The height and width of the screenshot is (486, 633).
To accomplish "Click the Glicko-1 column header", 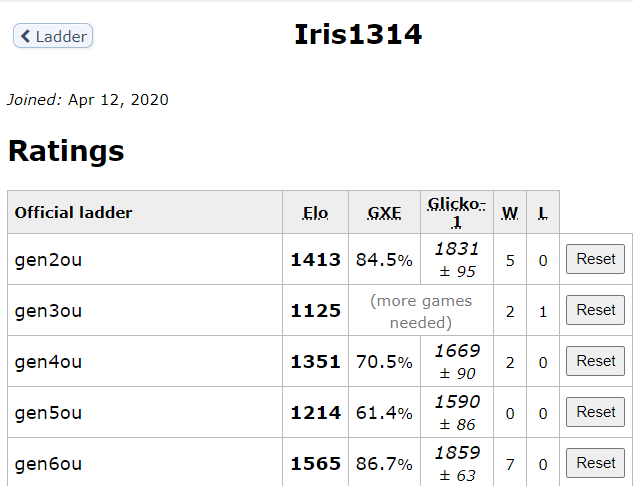I will pyautogui.click(x=457, y=212).
